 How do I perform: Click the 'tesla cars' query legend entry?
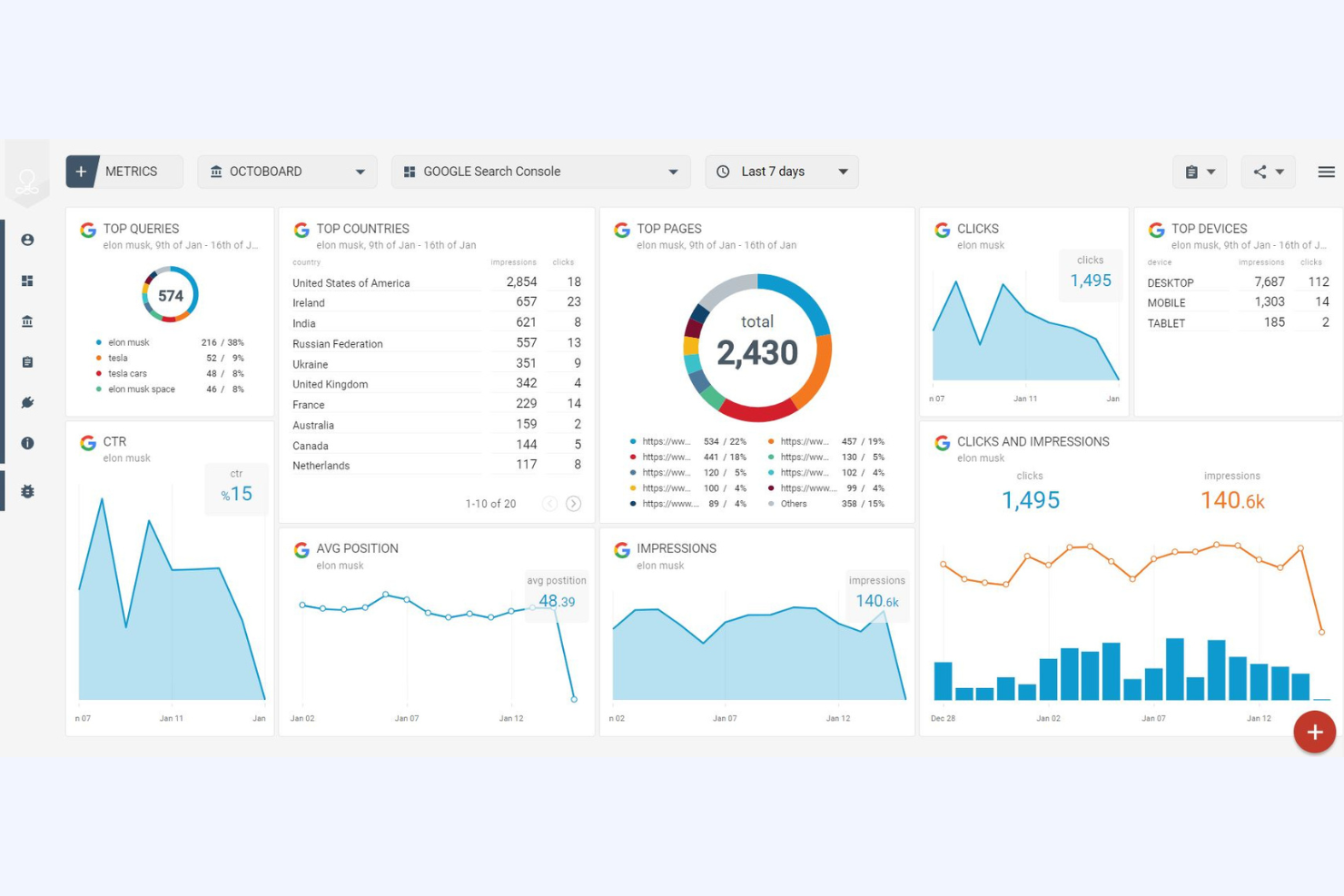pyautogui.click(x=170, y=373)
